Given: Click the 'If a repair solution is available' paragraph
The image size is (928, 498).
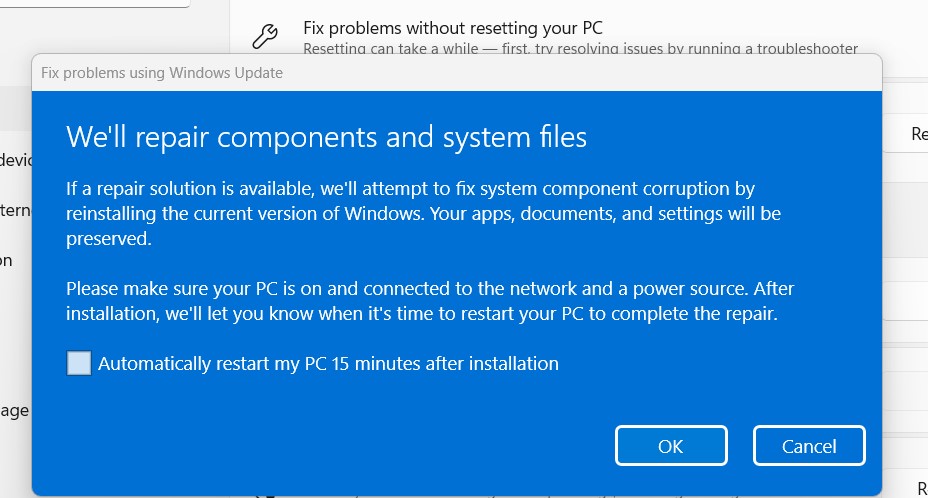Looking at the screenshot, I should coord(410,189).
